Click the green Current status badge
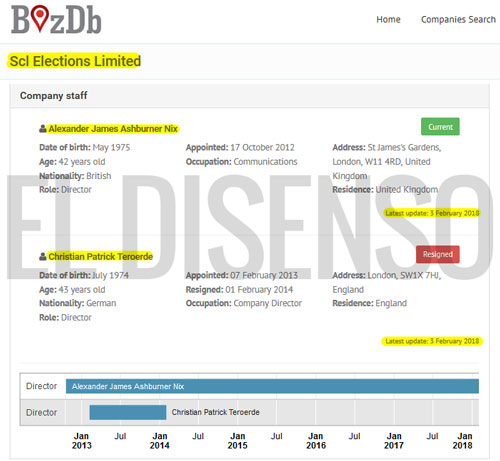500x461 pixels. (x=440, y=127)
